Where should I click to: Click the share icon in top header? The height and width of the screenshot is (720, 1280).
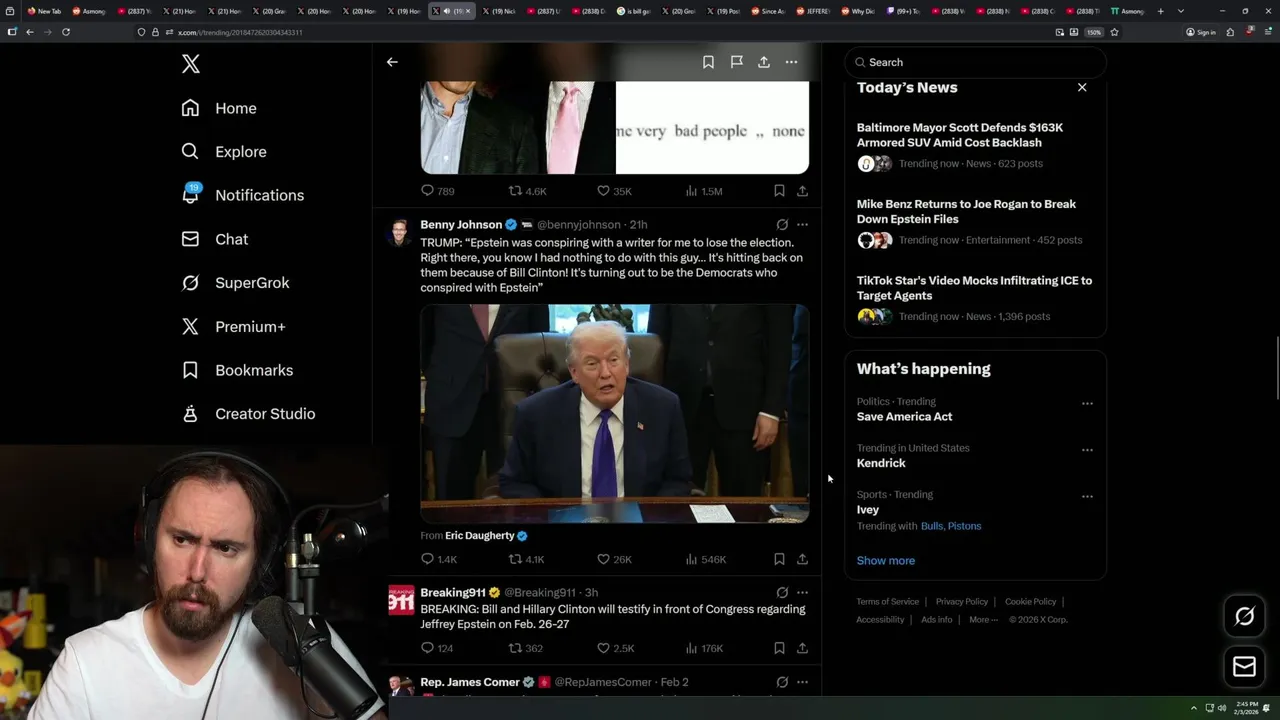coord(764,62)
